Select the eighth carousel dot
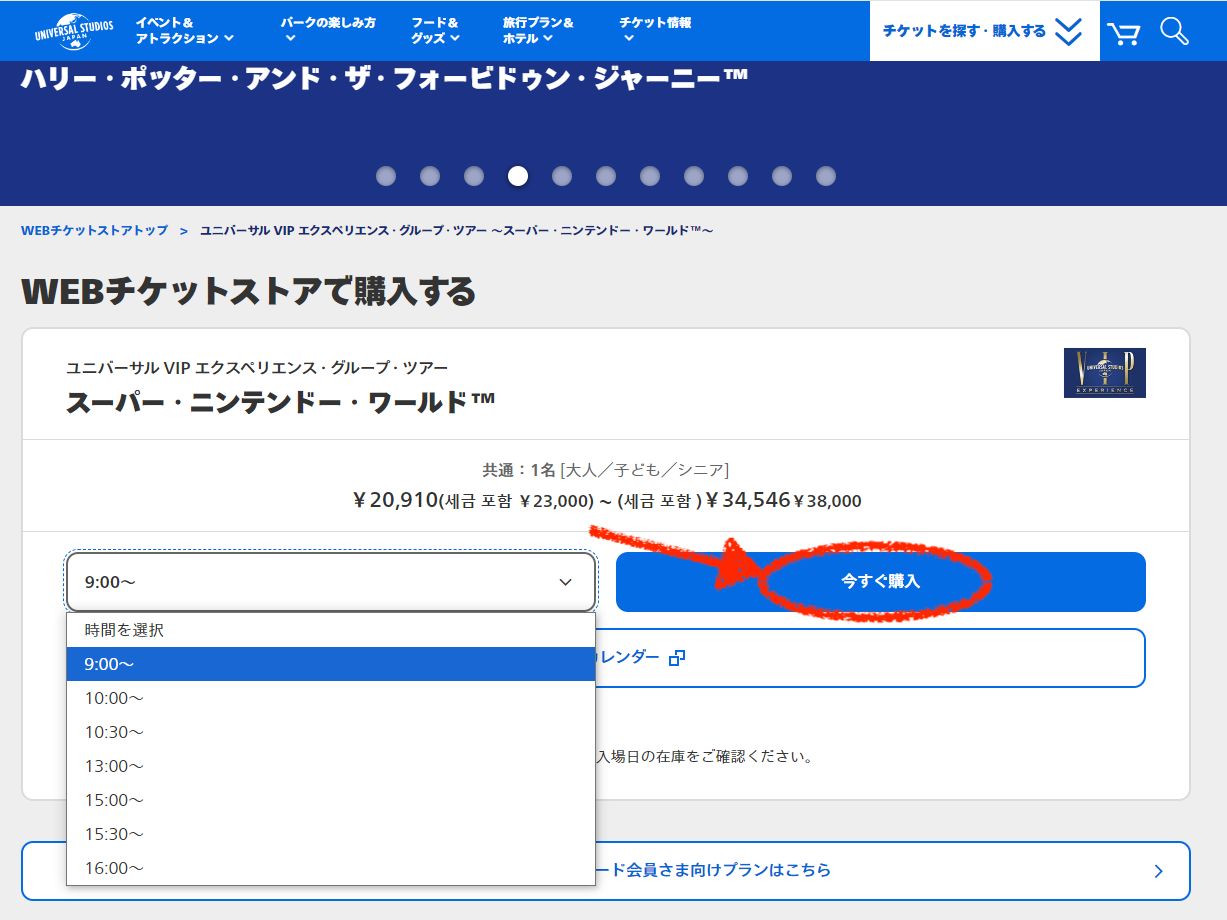 tap(694, 176)
